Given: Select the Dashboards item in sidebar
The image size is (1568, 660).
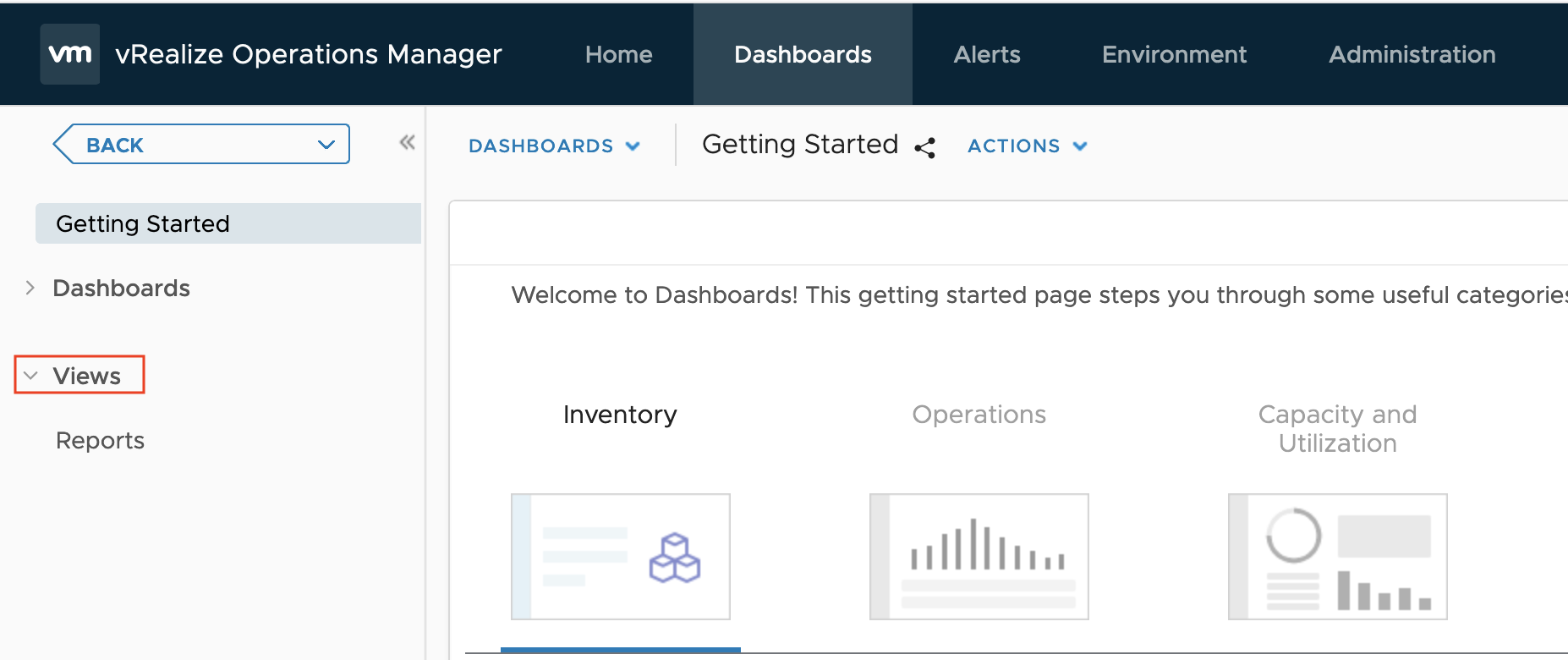Looking at the screenshot, I should coord(121,288).
